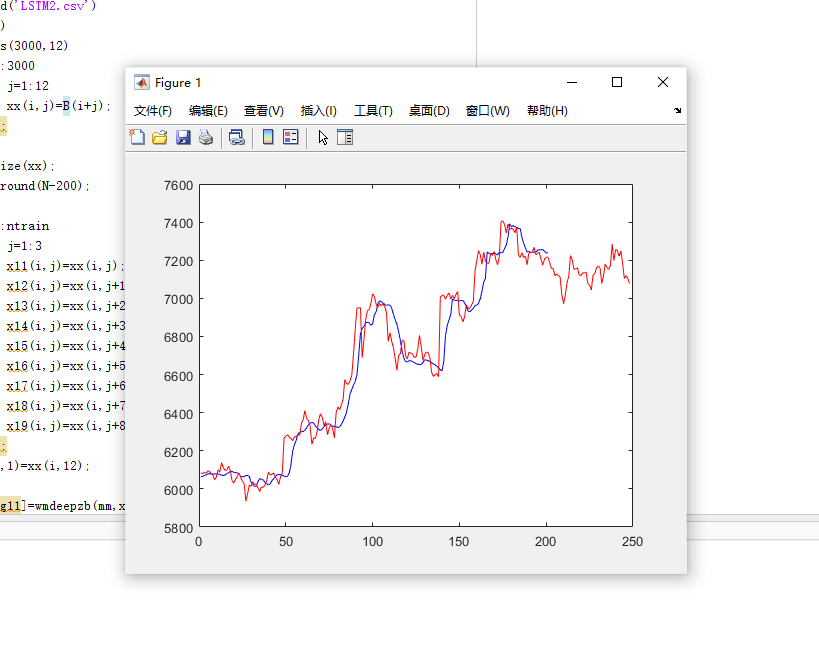This screenshot has width=819, height=648.
Task: Click the x19(i,j) assignment line
Action: pos(66,426)
